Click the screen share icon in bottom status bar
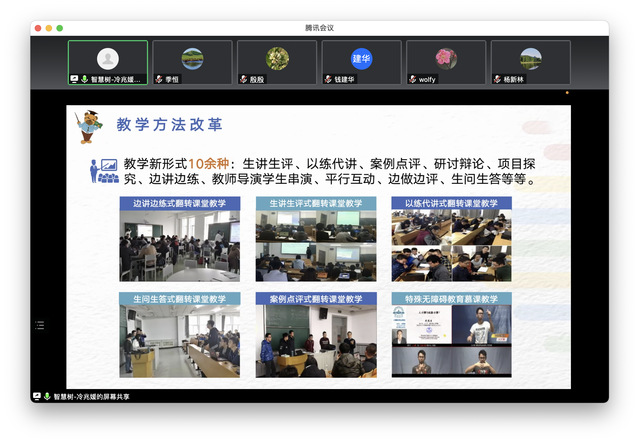Viewport: 639px width, 443px height. [x=37, y=396]
